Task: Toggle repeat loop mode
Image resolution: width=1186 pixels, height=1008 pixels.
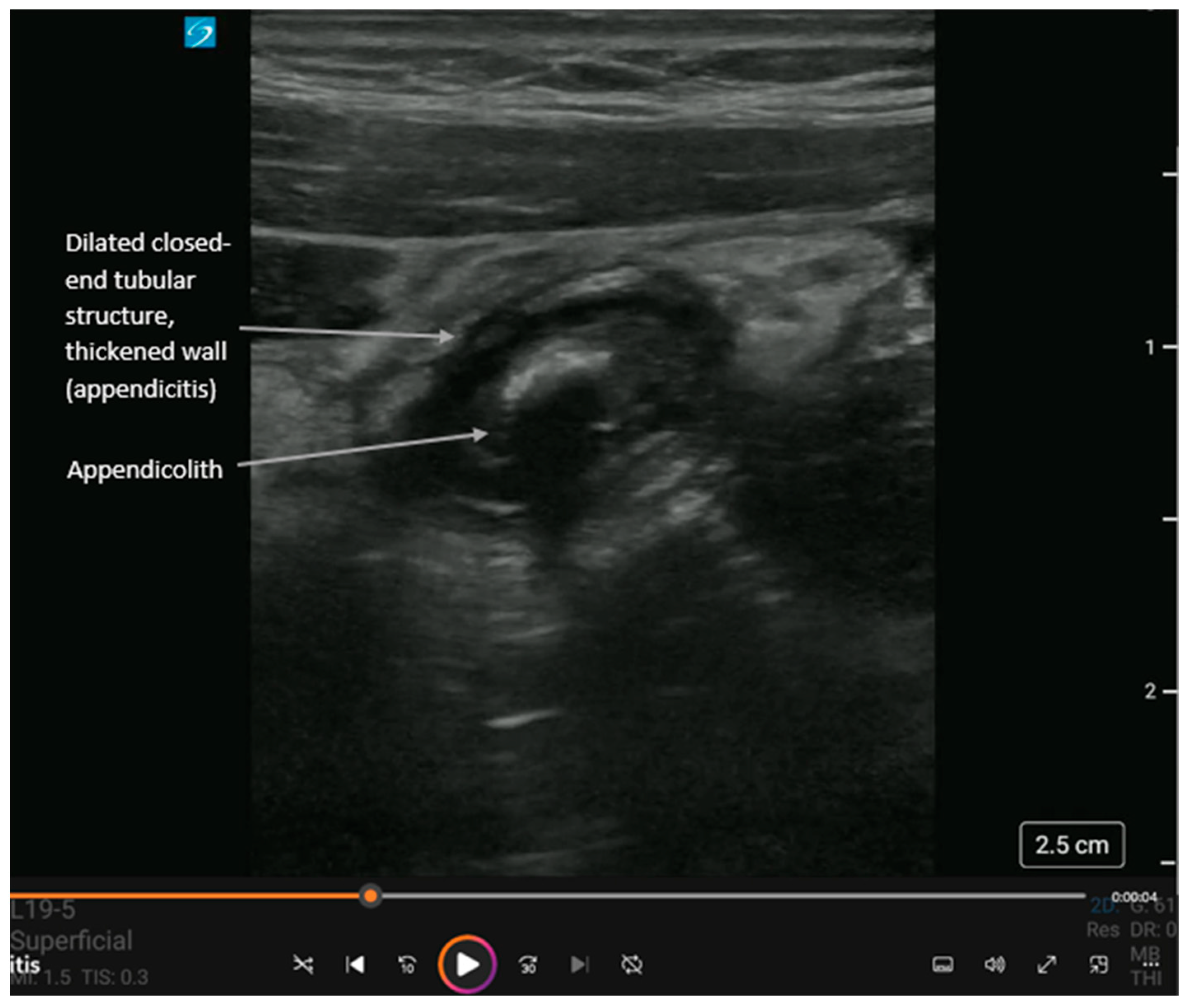Action: (632, 965)
